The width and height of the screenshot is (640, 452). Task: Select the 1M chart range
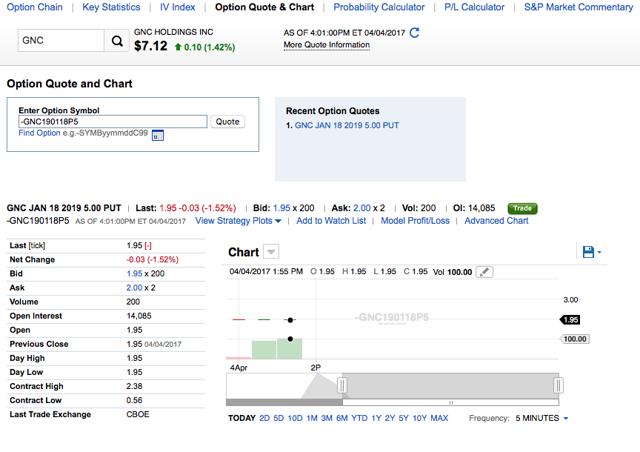click(312, 418)
